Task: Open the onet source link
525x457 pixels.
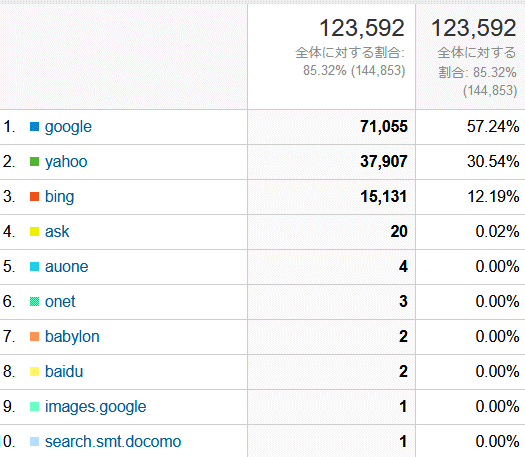Action: (x=60, y=301)
